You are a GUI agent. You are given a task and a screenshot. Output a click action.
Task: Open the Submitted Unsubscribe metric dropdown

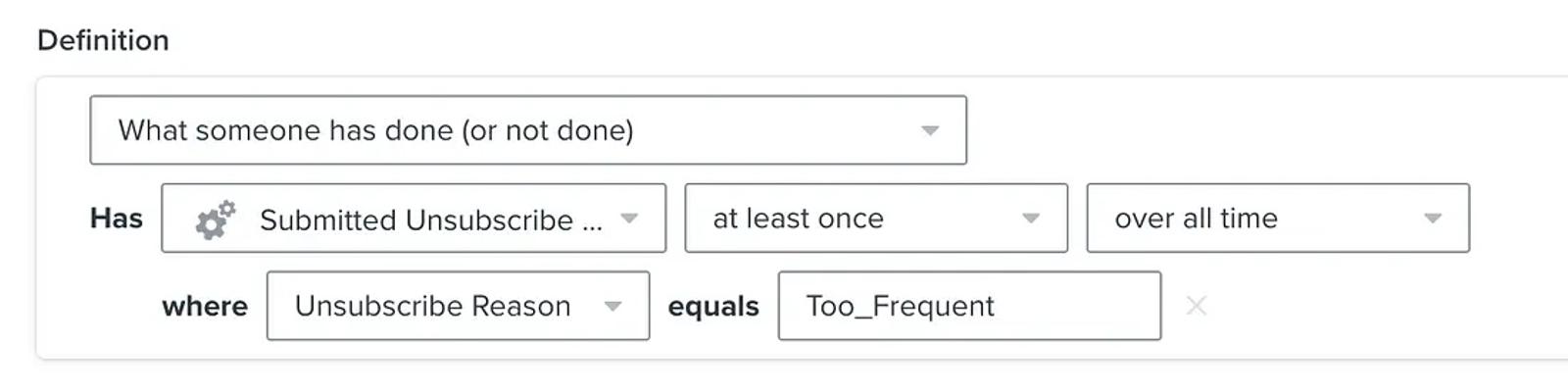point(414,218)
